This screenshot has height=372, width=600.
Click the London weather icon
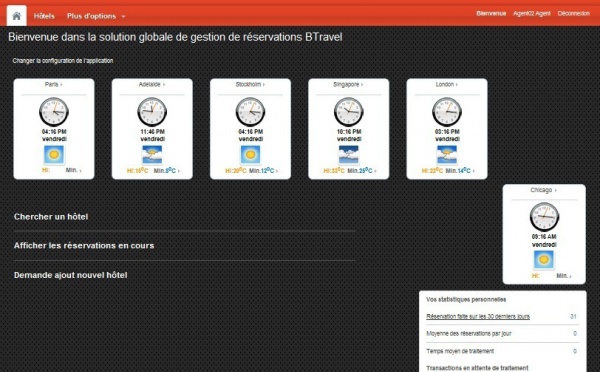coord(447,155)
